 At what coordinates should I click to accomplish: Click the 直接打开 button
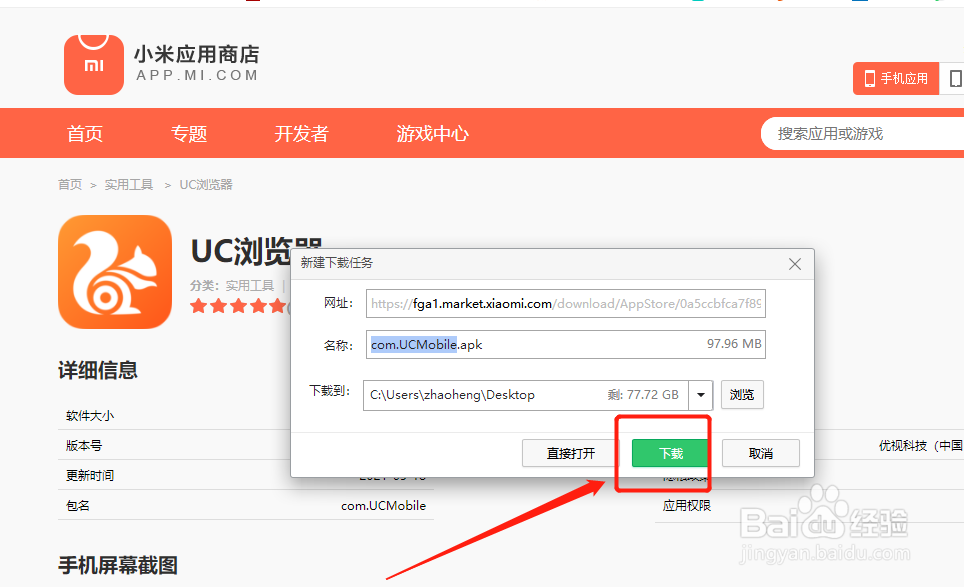(x=569, y=453)
